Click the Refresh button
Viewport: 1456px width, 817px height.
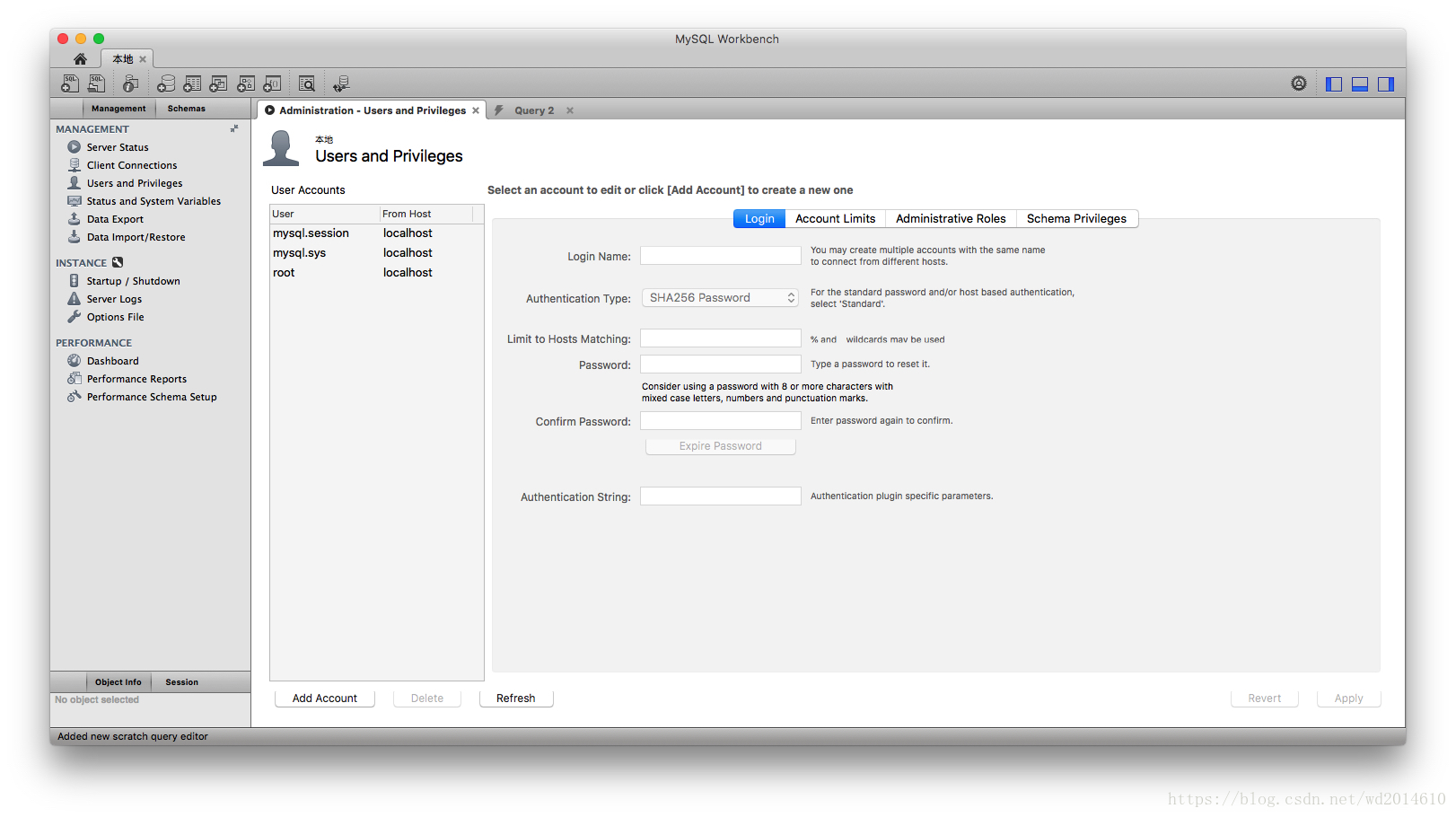click(x=516, y=698)
